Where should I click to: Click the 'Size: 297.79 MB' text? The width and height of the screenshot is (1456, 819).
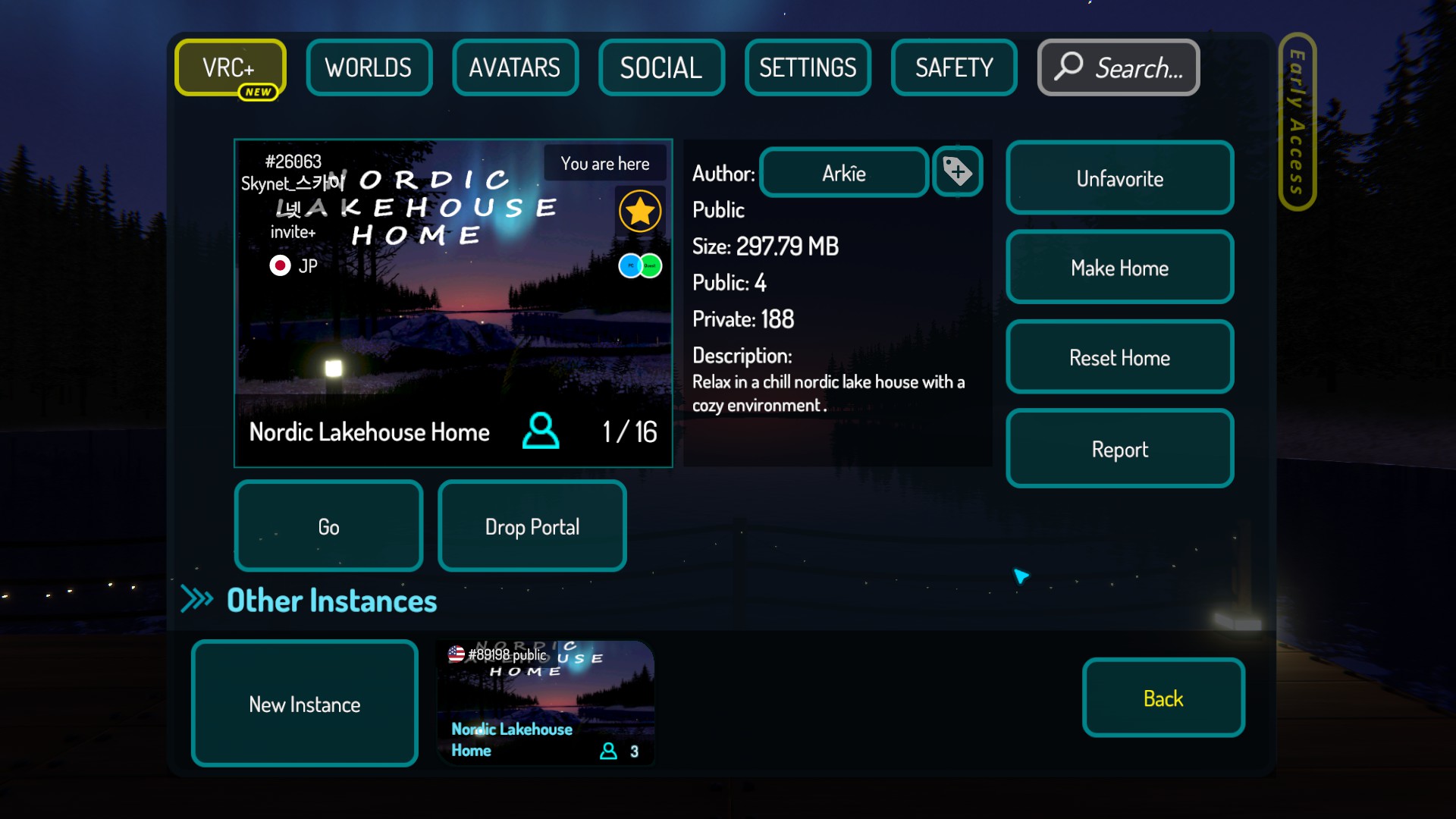(x=766, y=246)
